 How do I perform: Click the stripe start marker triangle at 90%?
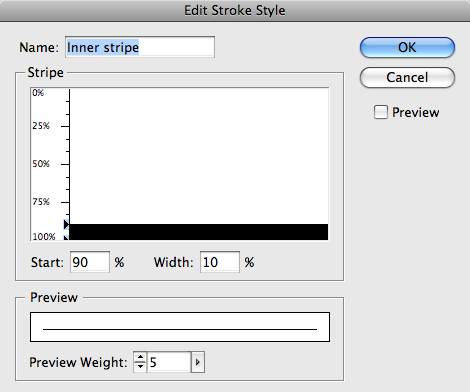coord(66,224)
